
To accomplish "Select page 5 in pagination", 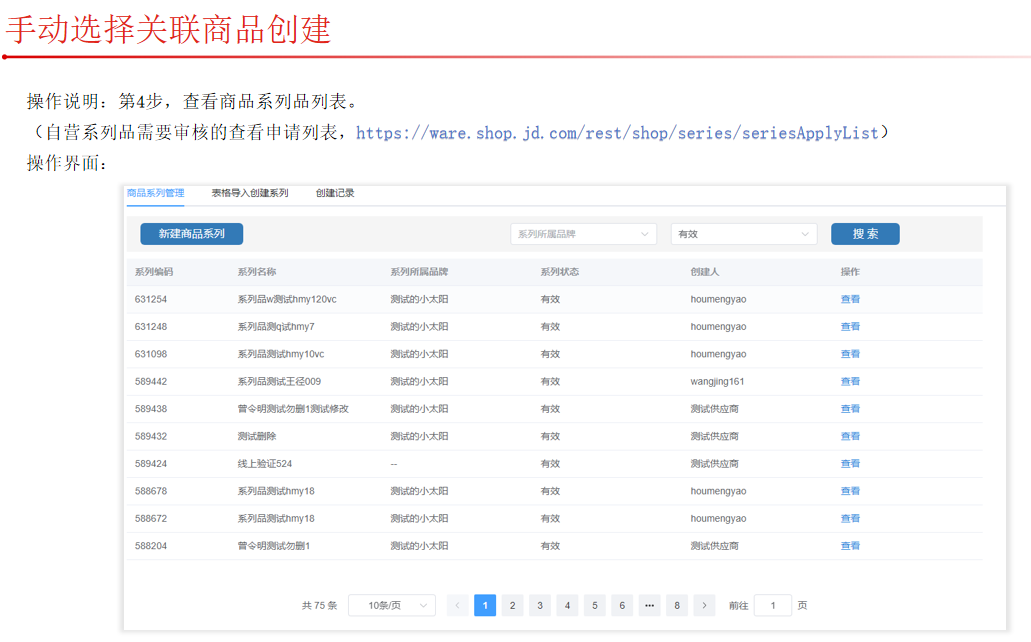I will (x=594, y=605).
